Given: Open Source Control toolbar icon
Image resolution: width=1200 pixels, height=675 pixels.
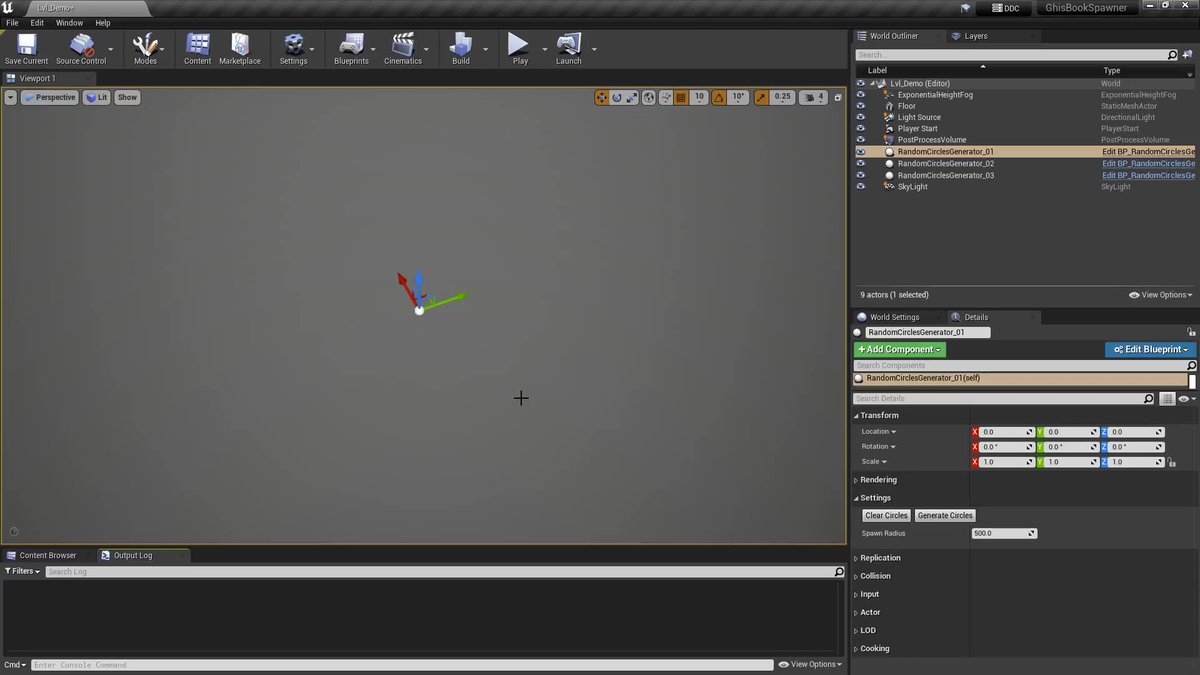Looking at the screenshot, I should point(81,45).
